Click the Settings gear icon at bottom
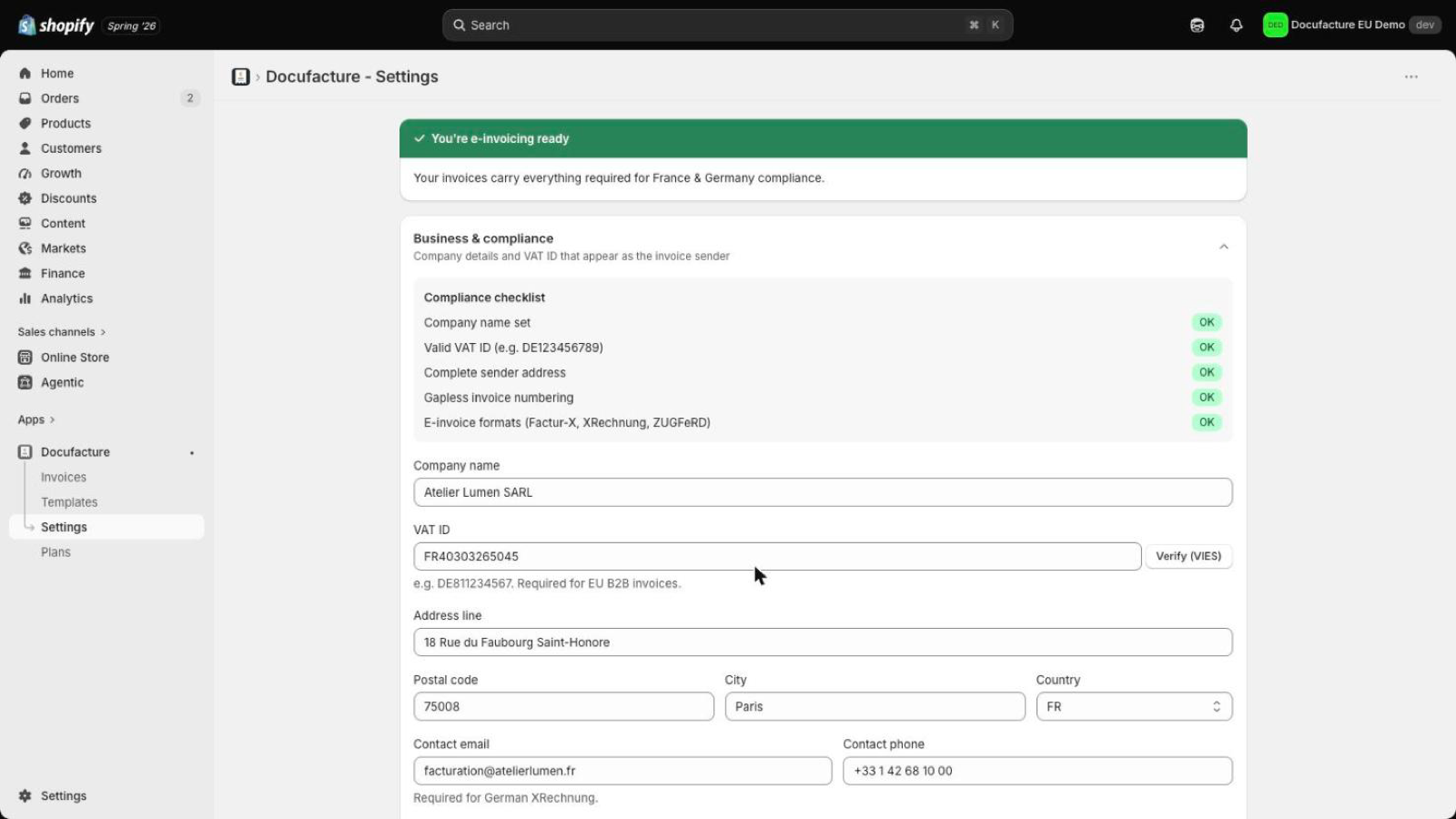 coord(25,796)
